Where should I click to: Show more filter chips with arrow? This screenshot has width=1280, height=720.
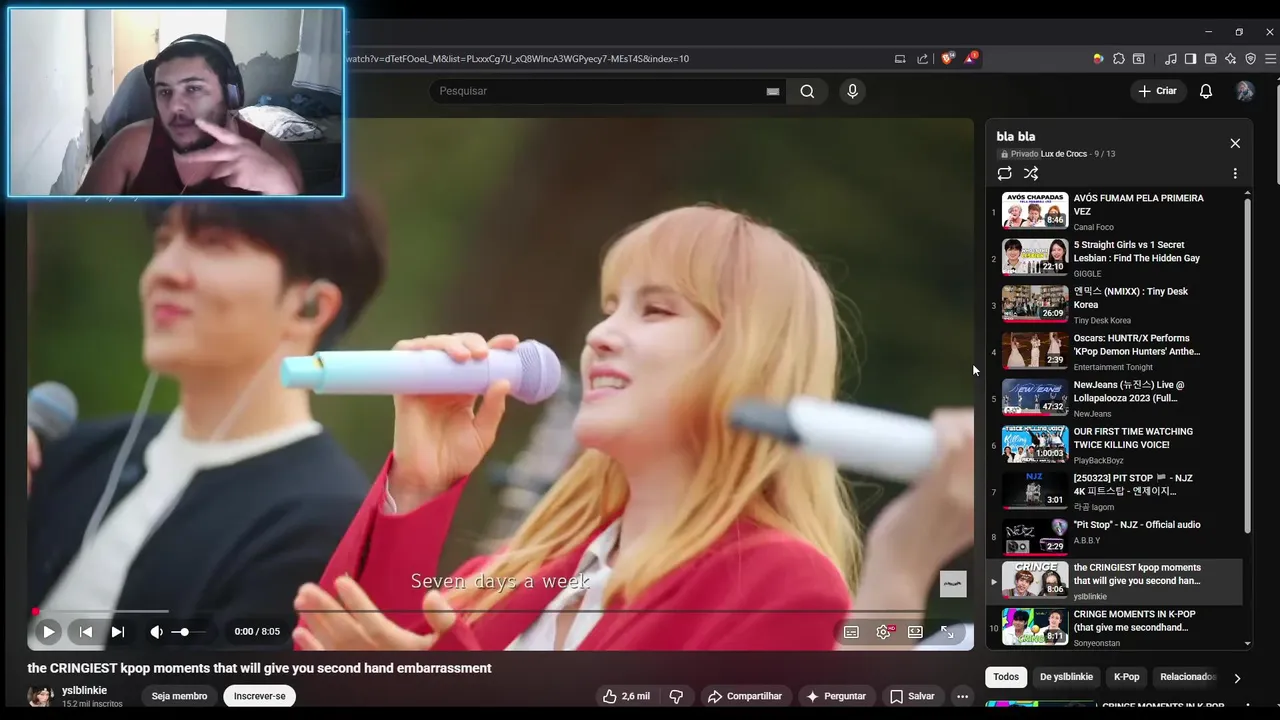[x=1237, y=678]
